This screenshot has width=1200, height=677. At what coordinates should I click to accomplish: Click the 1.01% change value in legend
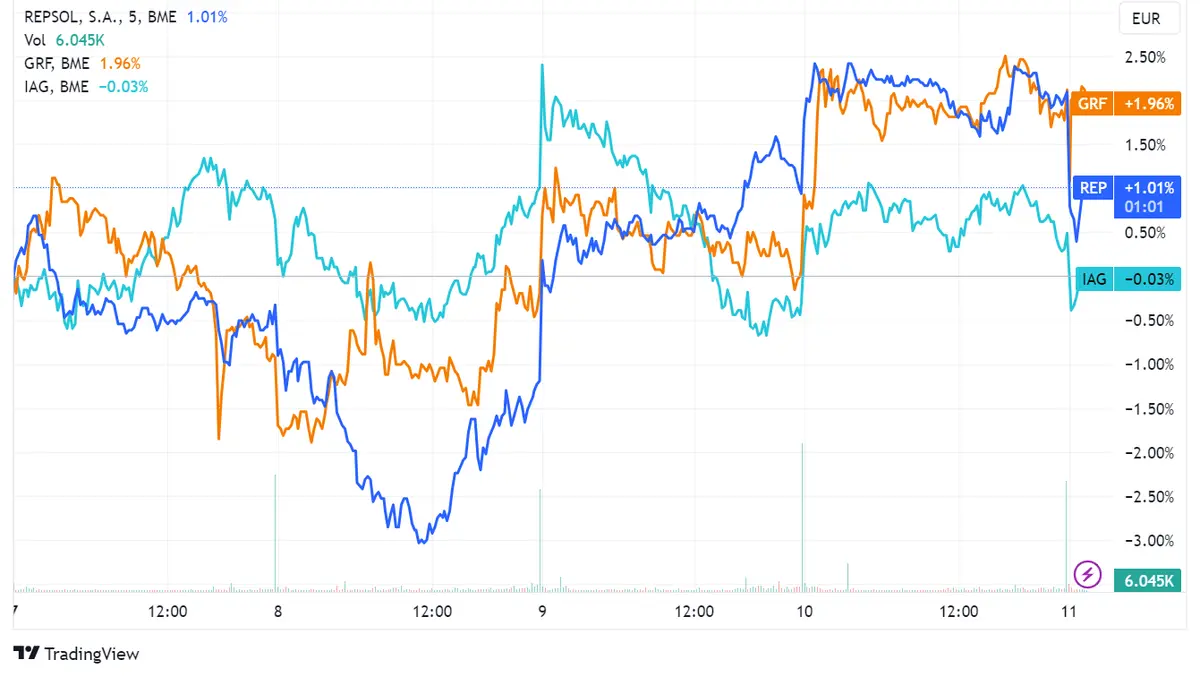pyautogui.click(x=205, y=16)
